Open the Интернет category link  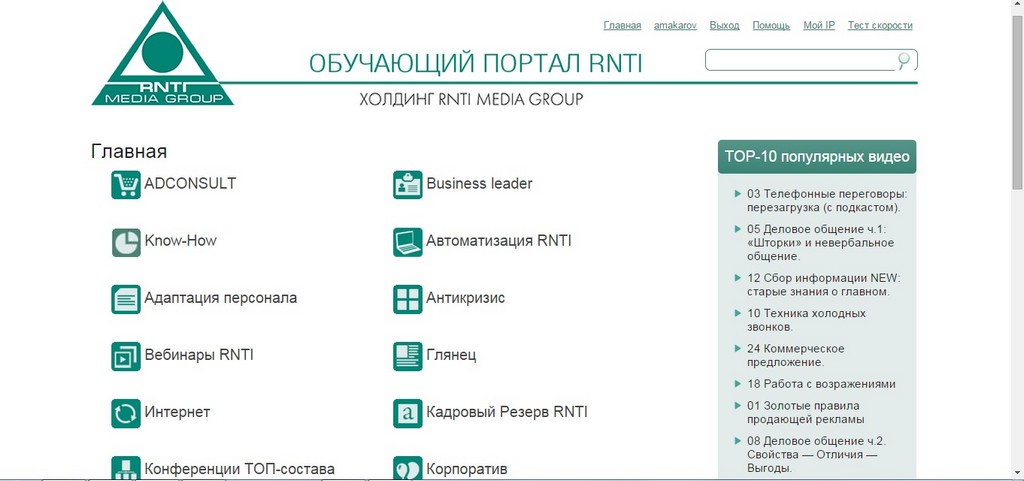pyautogui.click(x=177, y=412)
